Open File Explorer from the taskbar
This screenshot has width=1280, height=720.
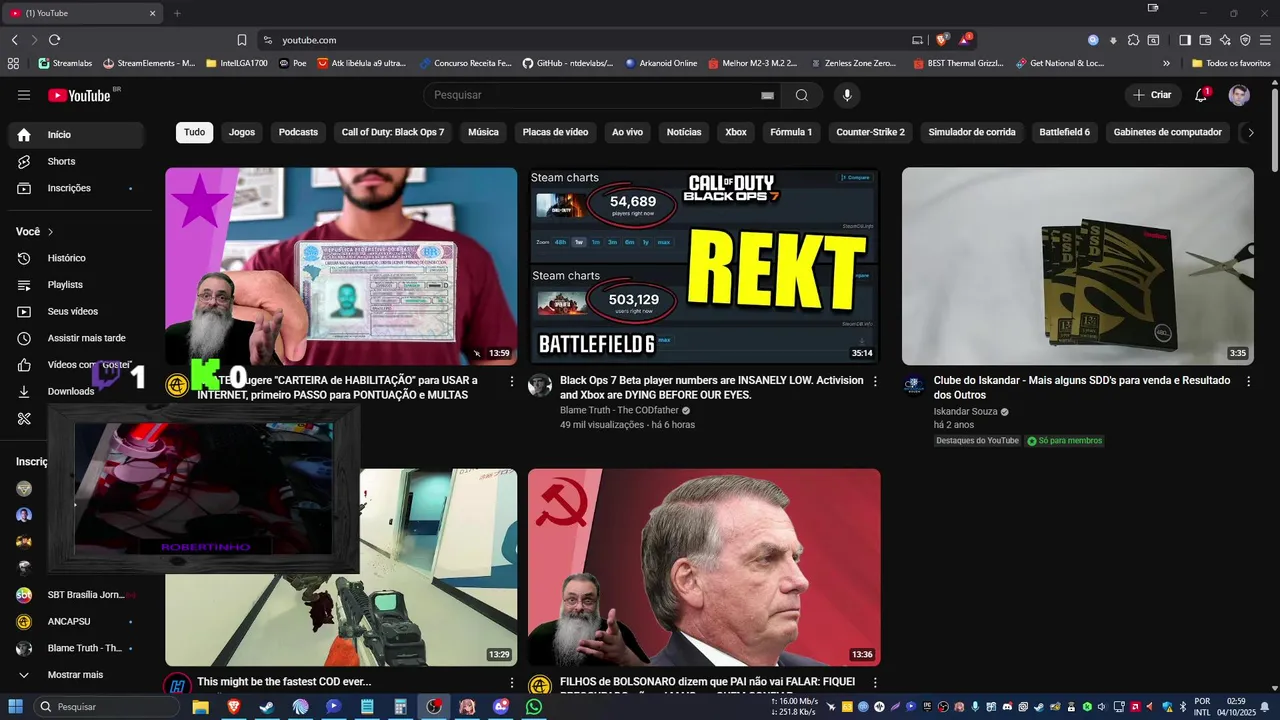pos(200,707)
